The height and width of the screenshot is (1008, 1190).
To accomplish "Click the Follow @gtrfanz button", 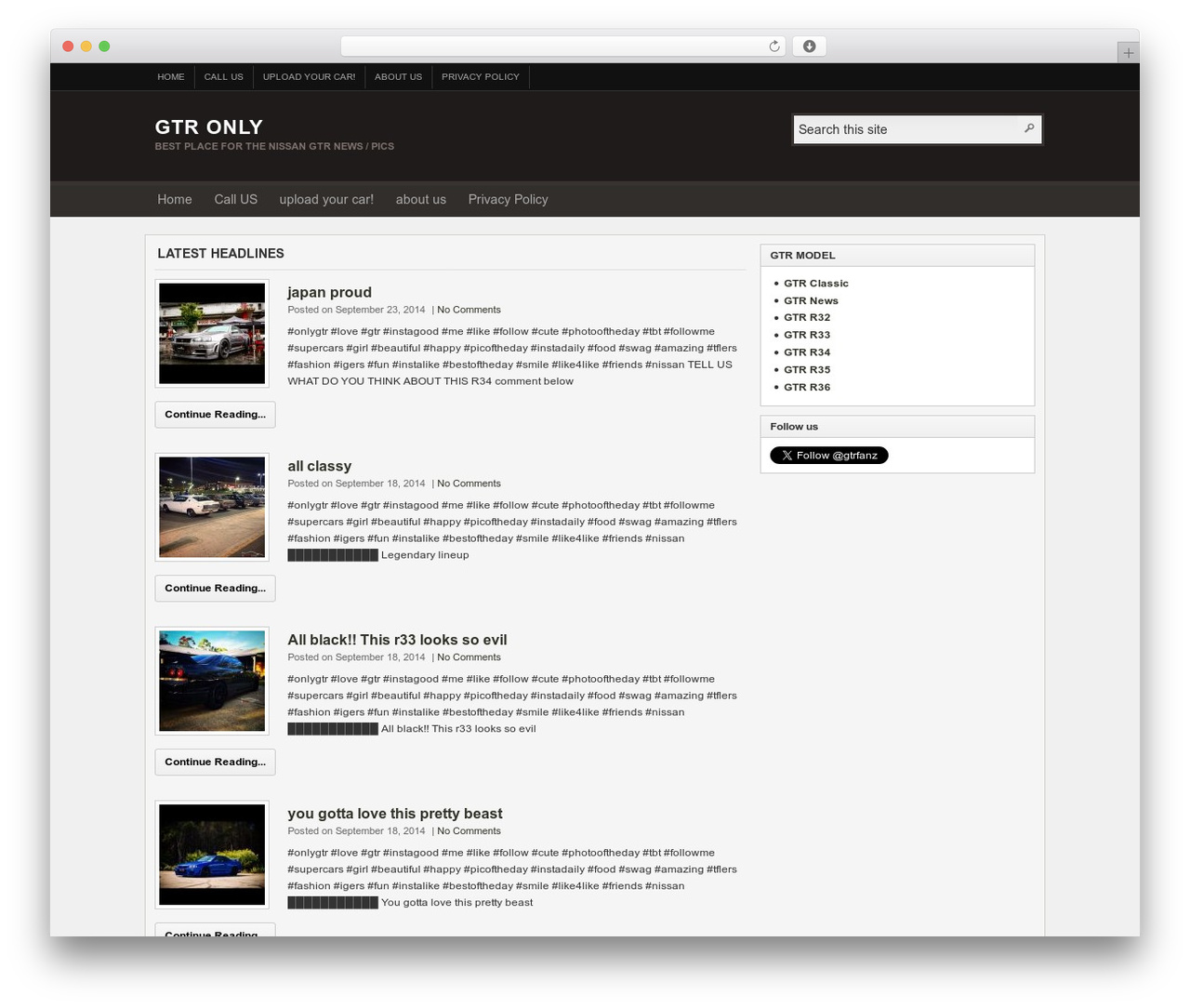I will point(829,455).
